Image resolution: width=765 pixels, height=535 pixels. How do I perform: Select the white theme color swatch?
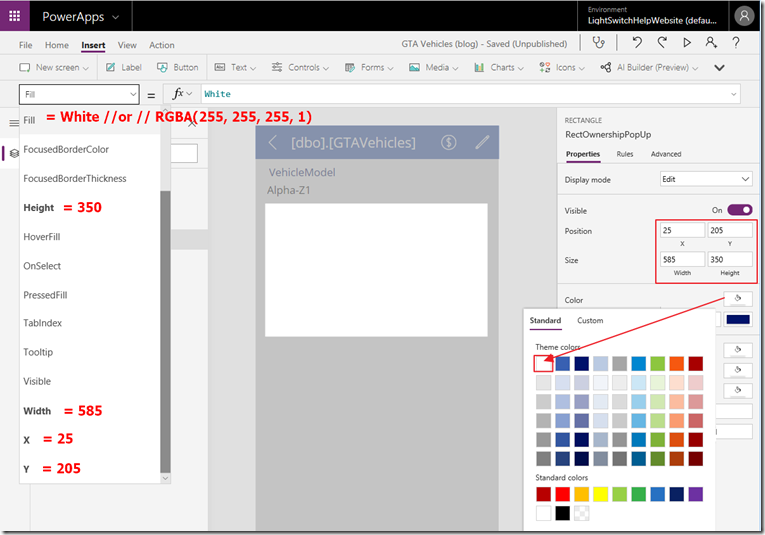[x=543, y=363]
